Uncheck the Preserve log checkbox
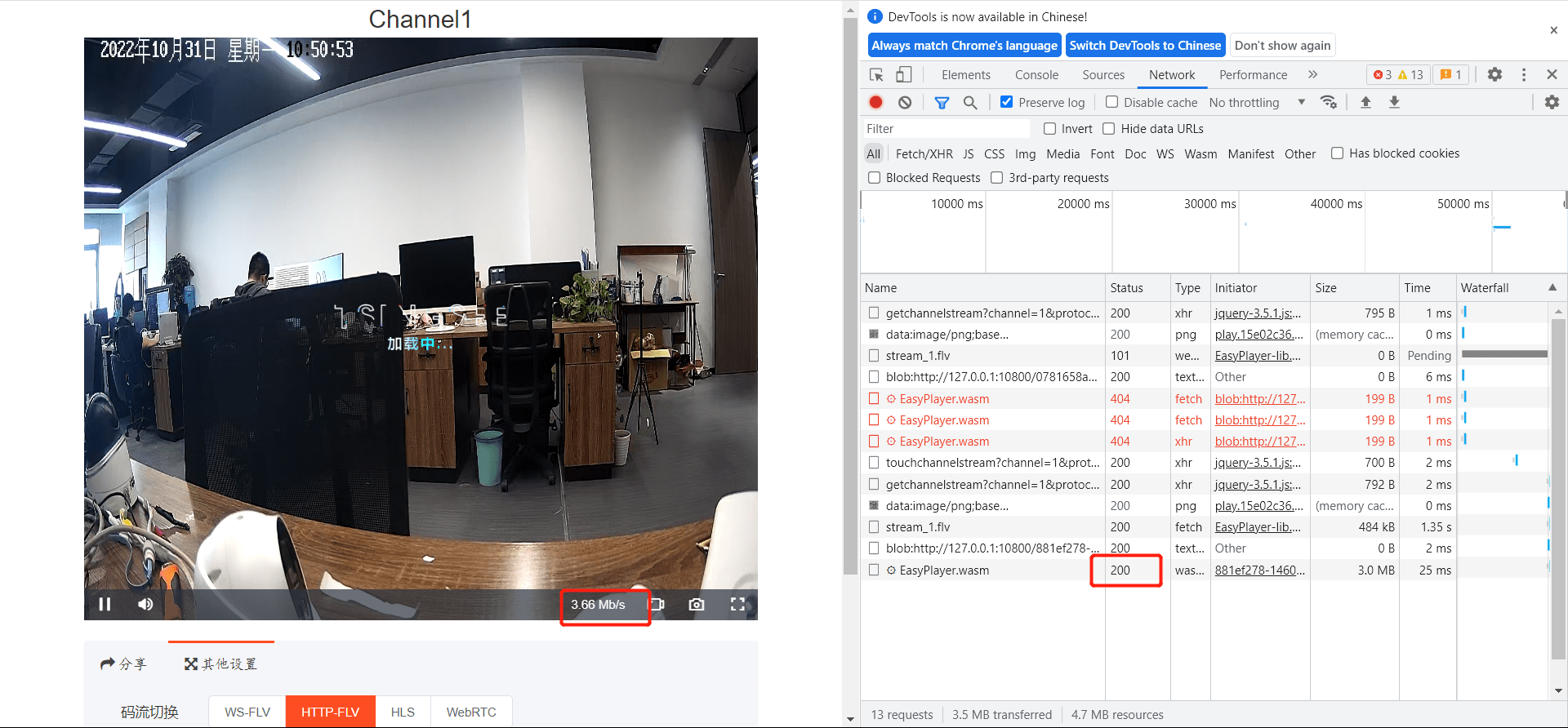 point(1007,102)
